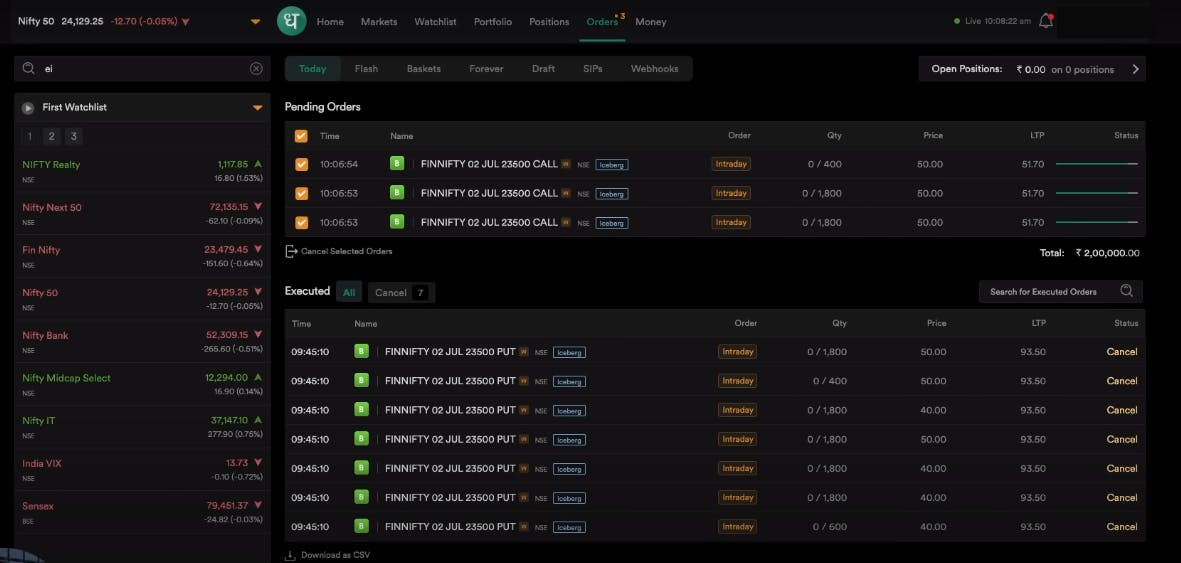Expand Open Positions with the chevron
The width and height of the screenshot is (1181, 563).
[x=1135, y=69]
